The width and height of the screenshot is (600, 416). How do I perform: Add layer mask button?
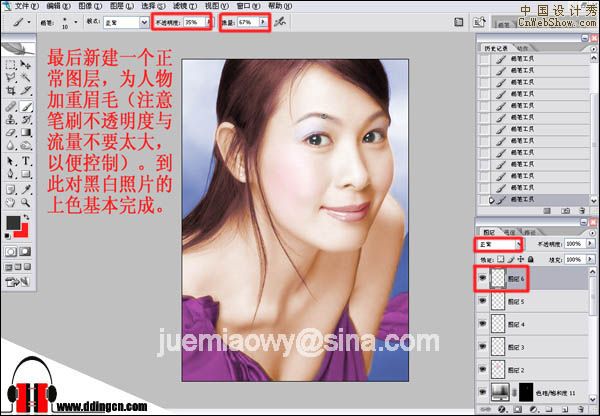517,409
